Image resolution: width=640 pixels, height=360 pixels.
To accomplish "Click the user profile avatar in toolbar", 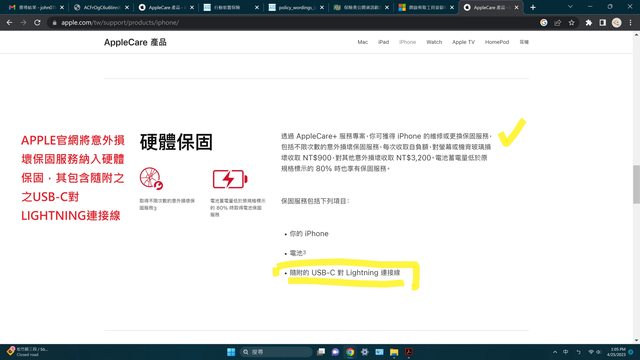I will [x=616, y=23].
